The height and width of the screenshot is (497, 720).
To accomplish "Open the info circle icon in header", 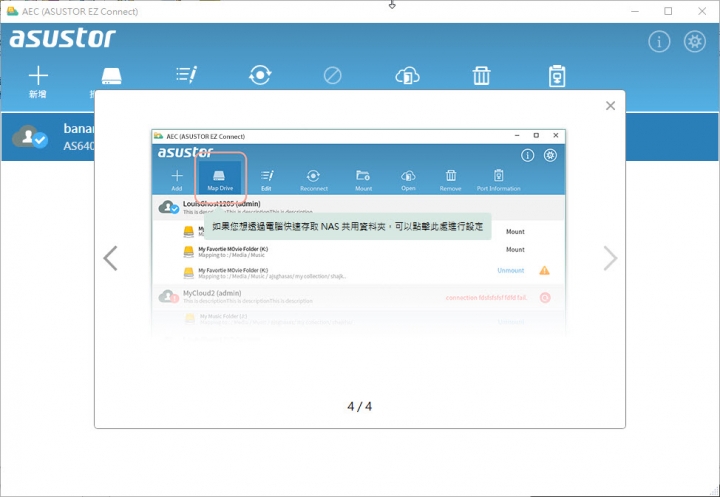I will coord(659,42).
